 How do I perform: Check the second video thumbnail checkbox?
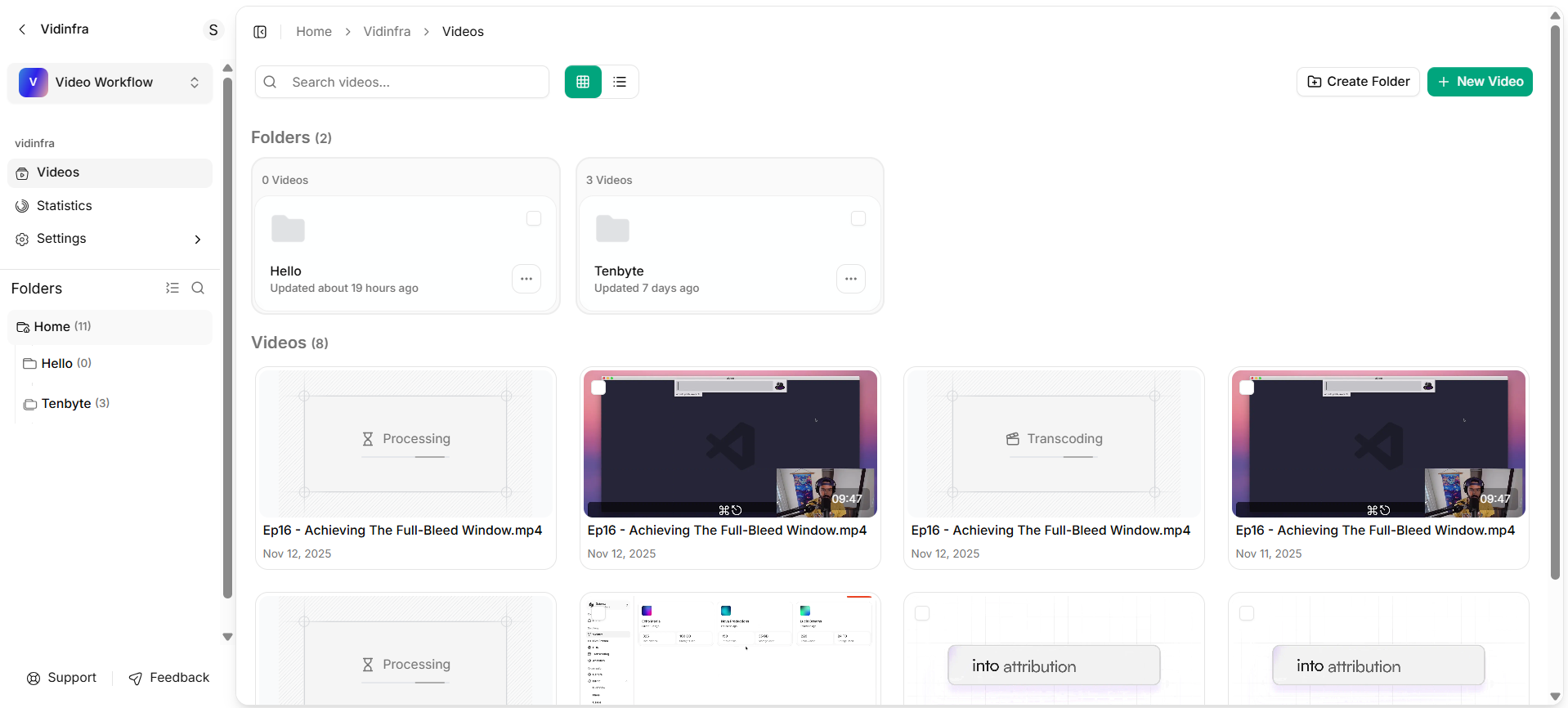coord(598,388)
